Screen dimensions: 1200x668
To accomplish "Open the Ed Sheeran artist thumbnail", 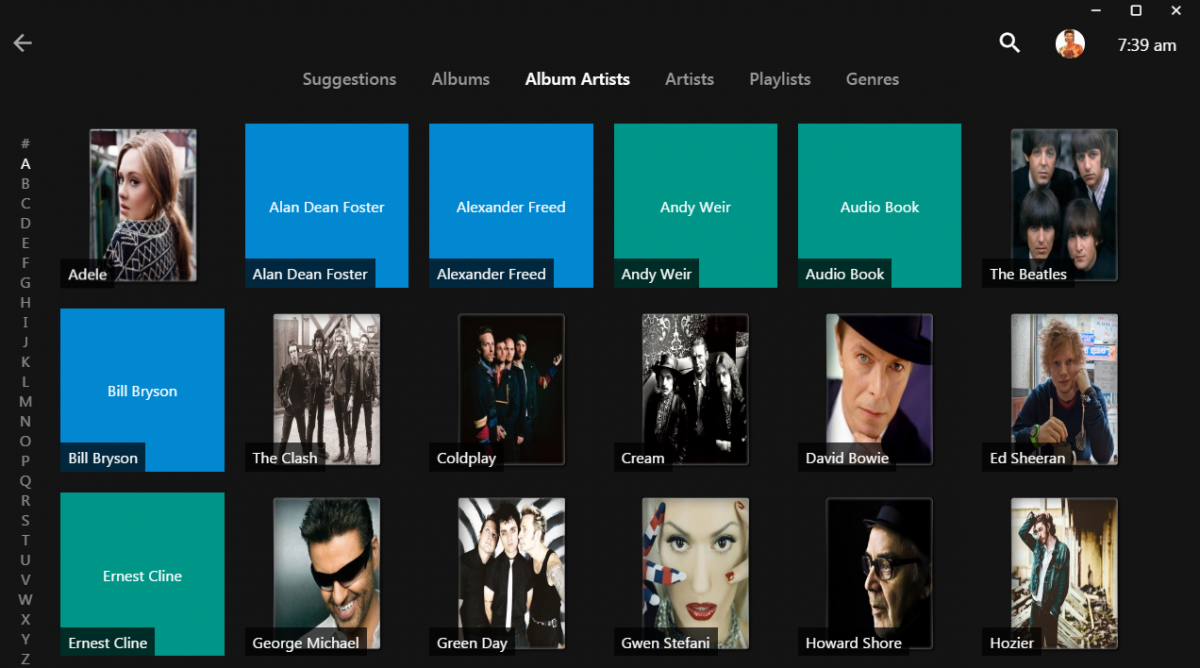I will [1064, 389].
